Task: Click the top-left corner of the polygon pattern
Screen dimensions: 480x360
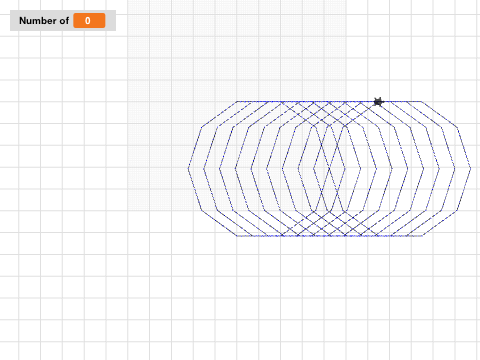Action: pos(237,101)
